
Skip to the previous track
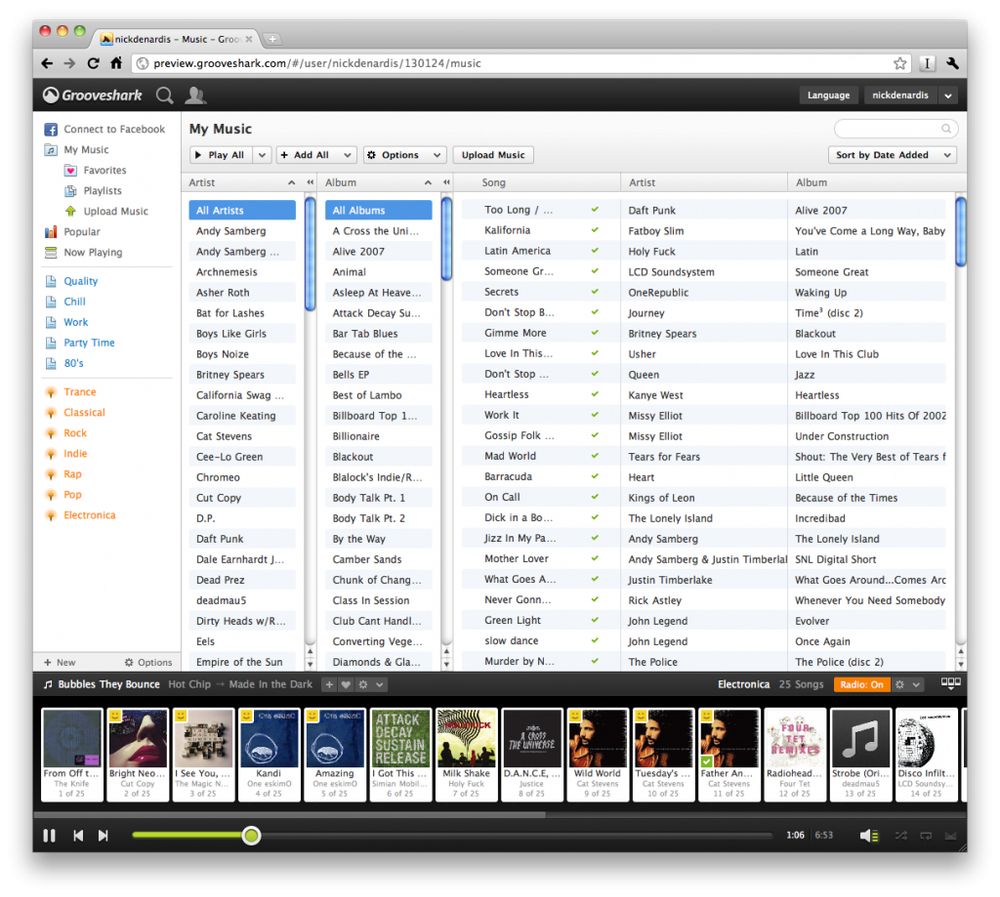tap(78, 836)
